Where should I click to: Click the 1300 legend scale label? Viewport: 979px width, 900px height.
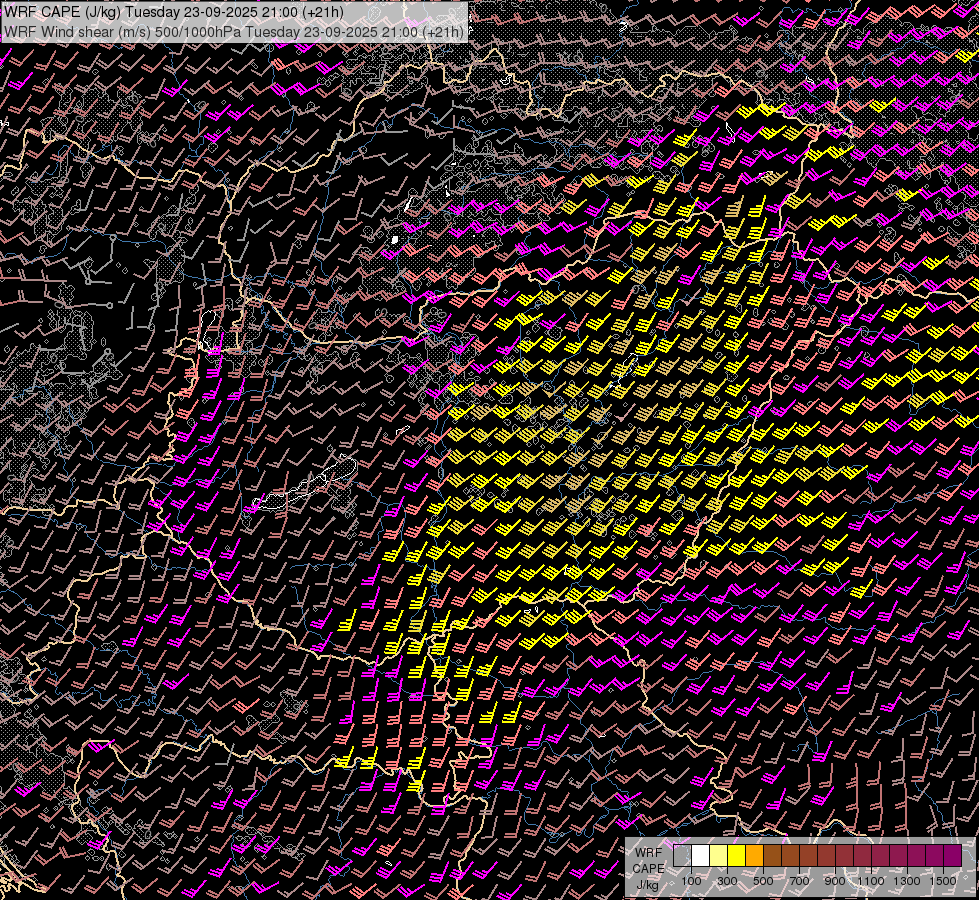pos(907,881)
